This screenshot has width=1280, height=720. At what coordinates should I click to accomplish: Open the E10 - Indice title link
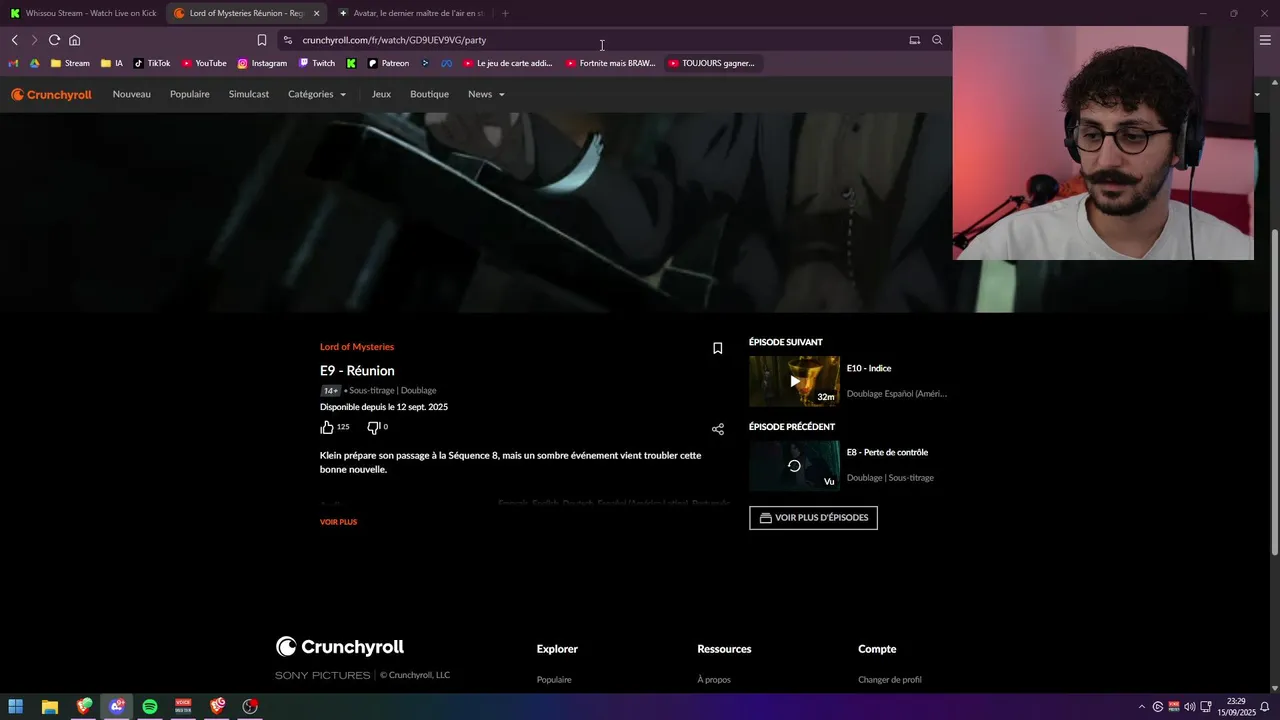(869, 369)
